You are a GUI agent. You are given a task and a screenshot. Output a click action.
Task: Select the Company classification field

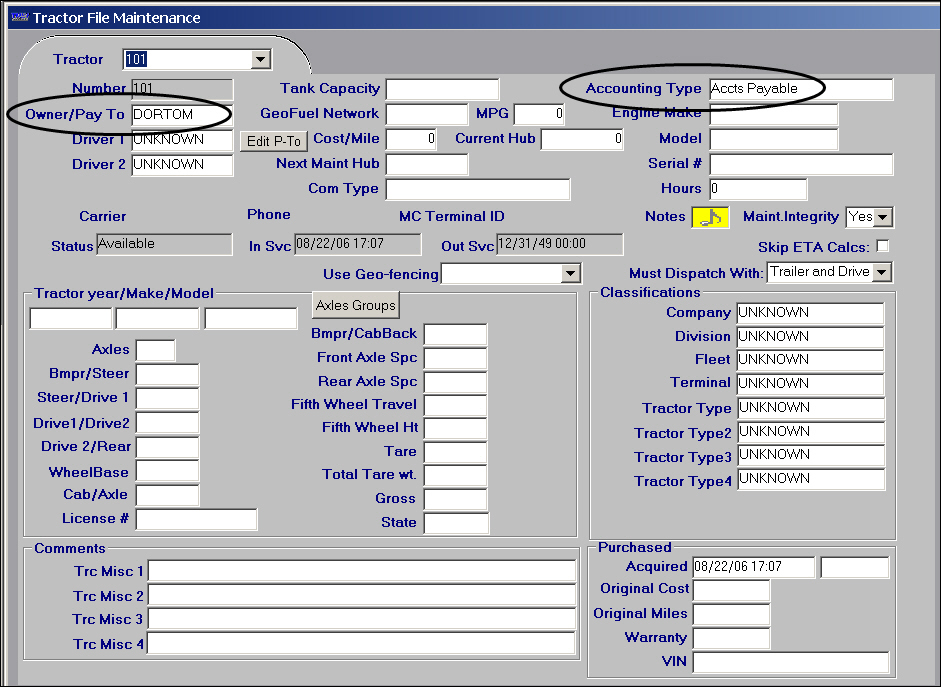[810, 313]
